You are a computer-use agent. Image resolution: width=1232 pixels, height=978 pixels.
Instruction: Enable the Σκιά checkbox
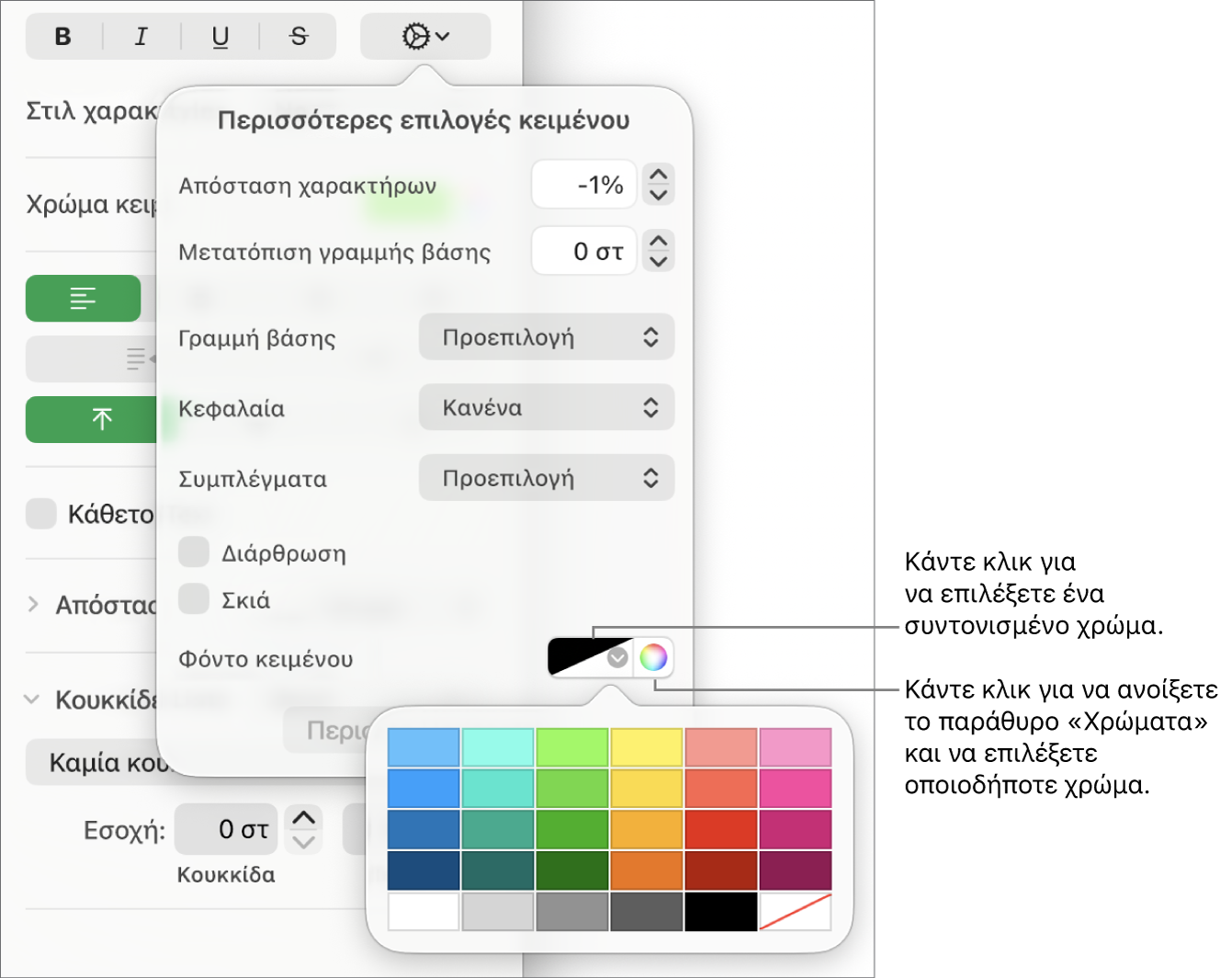pyautogui.click(x=194, y=598)
